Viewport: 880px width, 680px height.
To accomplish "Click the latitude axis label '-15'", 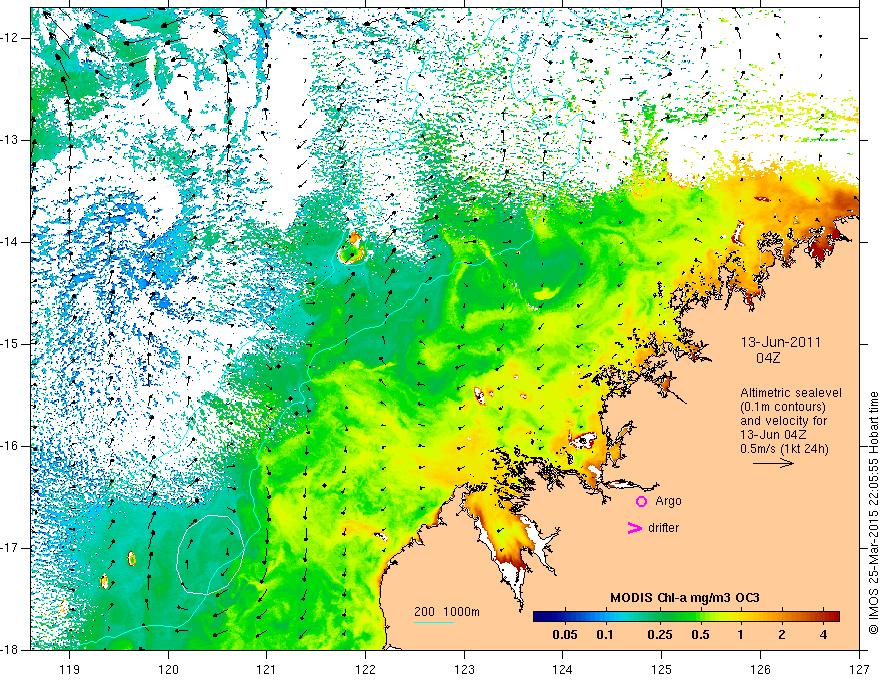I will pos(11,344).
